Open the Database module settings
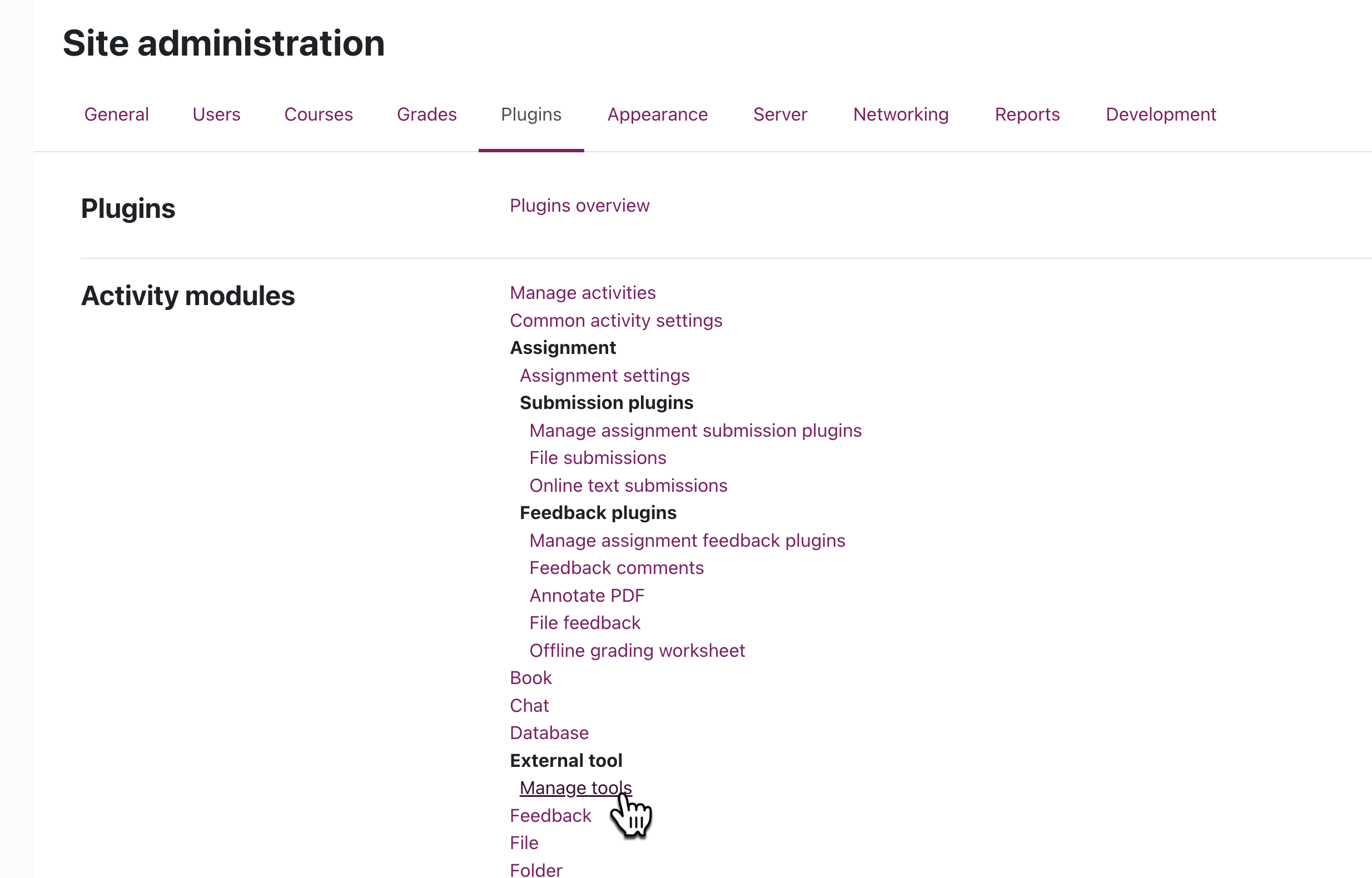The image size is (1372, 878). point(549,733)
